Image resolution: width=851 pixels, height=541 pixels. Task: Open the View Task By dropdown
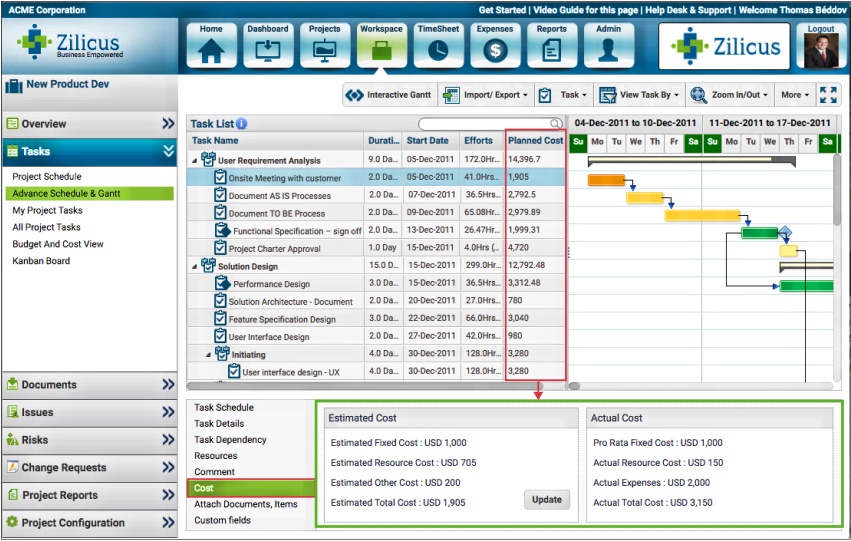coord(640,95)
